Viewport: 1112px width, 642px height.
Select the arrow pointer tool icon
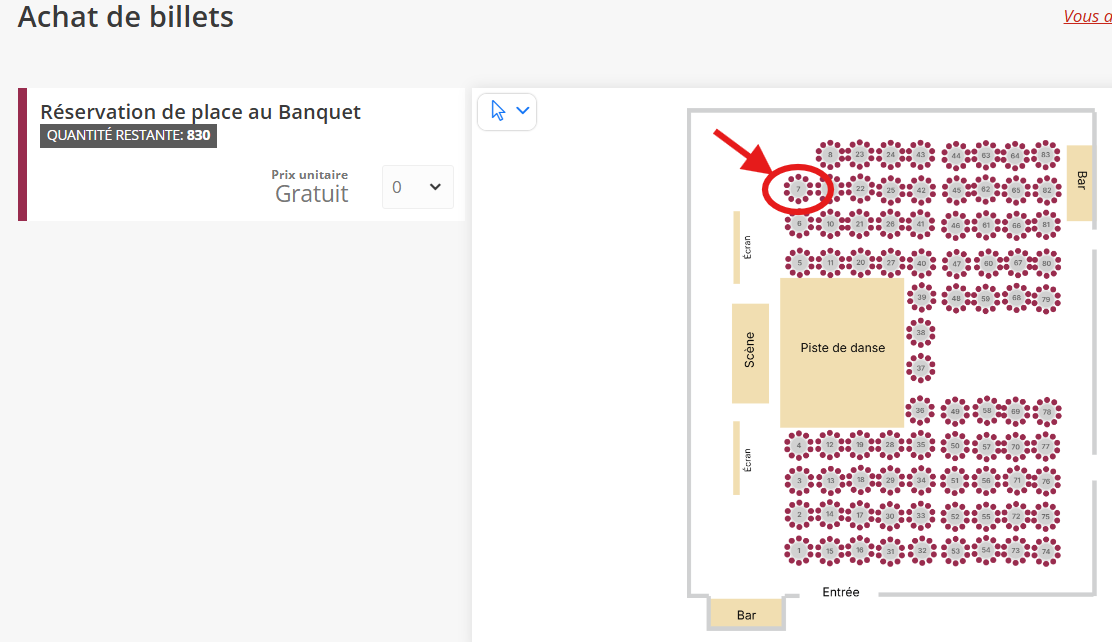click(498, 111)
